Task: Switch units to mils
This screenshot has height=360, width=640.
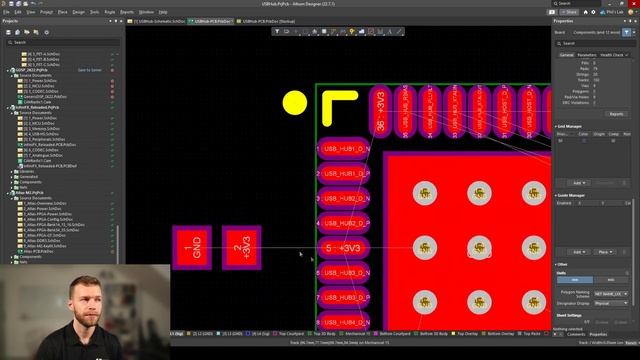Action: (611, 280)
